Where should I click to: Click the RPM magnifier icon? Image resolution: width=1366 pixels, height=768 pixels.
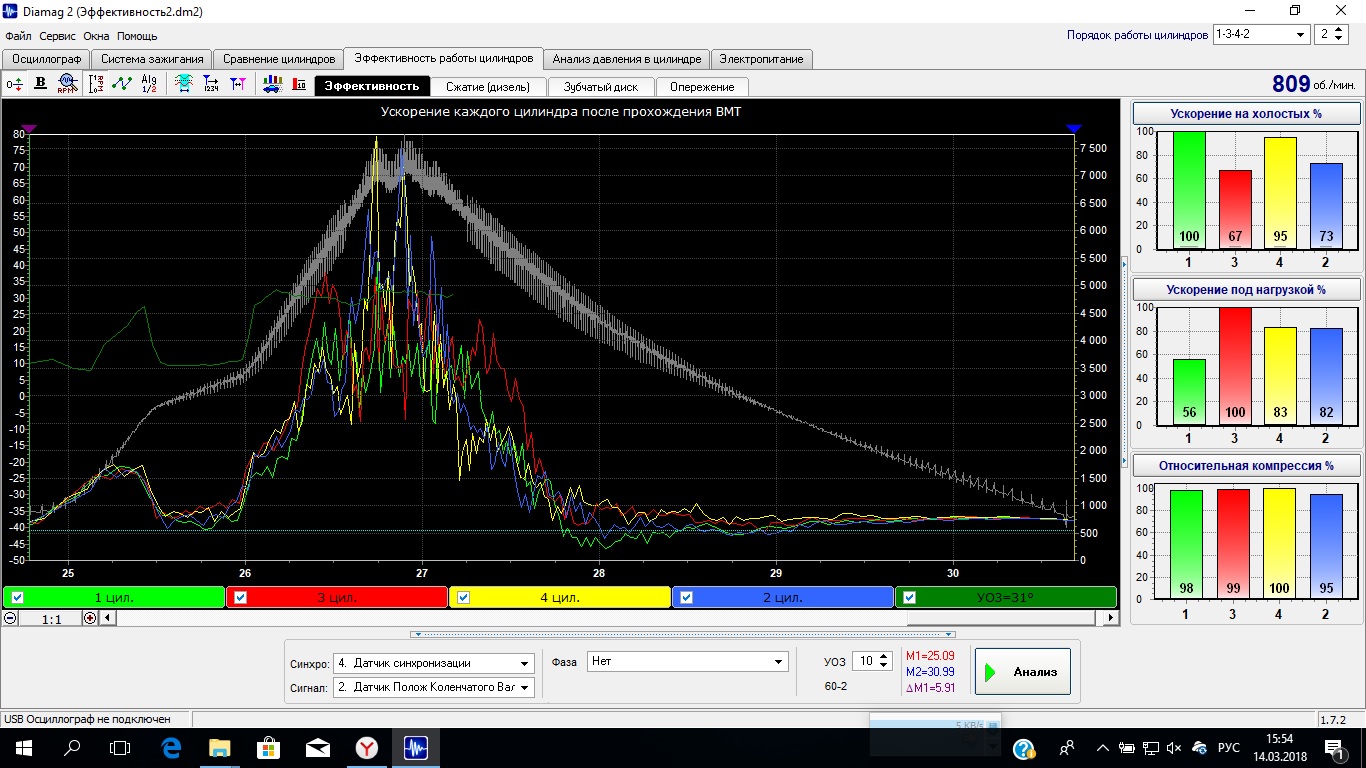click(x=67, y=84)
